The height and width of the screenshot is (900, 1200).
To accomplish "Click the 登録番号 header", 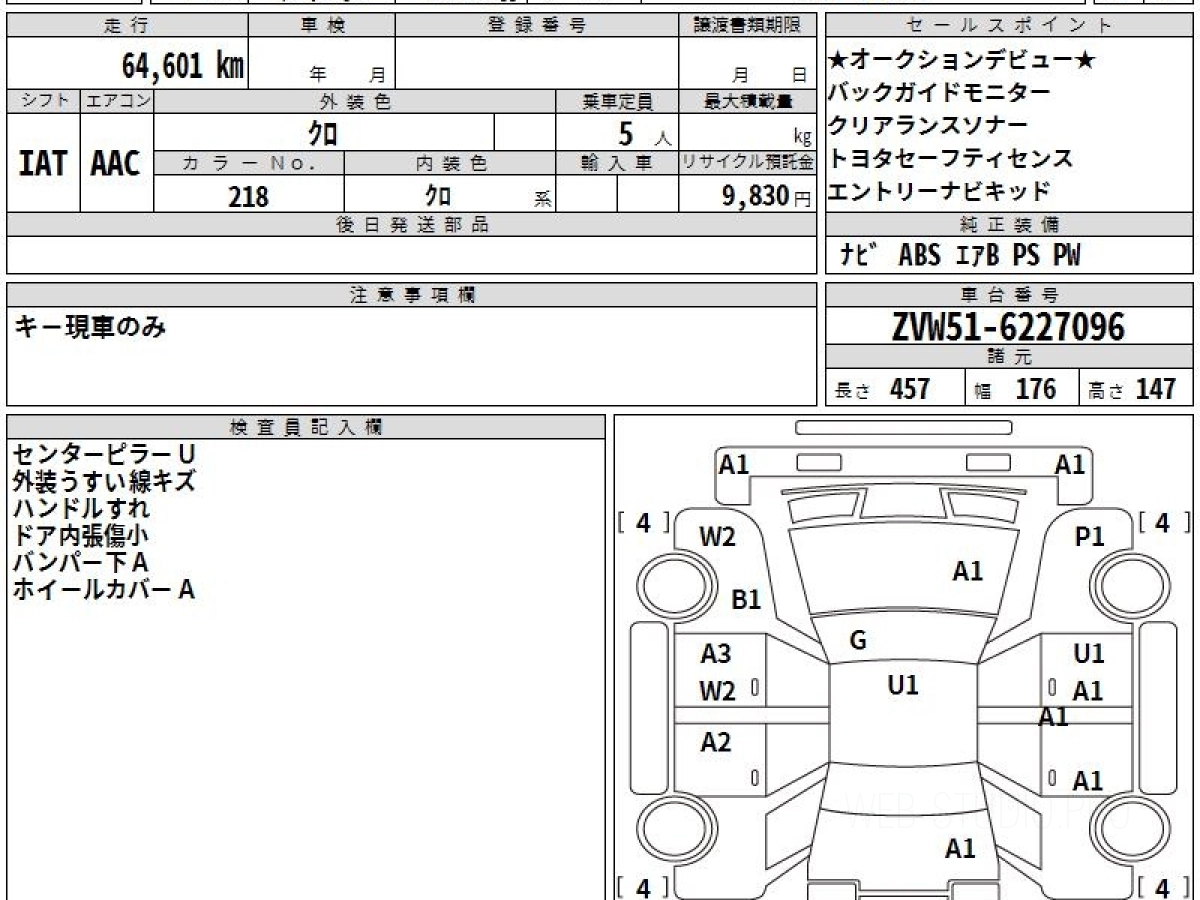I will pos(536,26).
